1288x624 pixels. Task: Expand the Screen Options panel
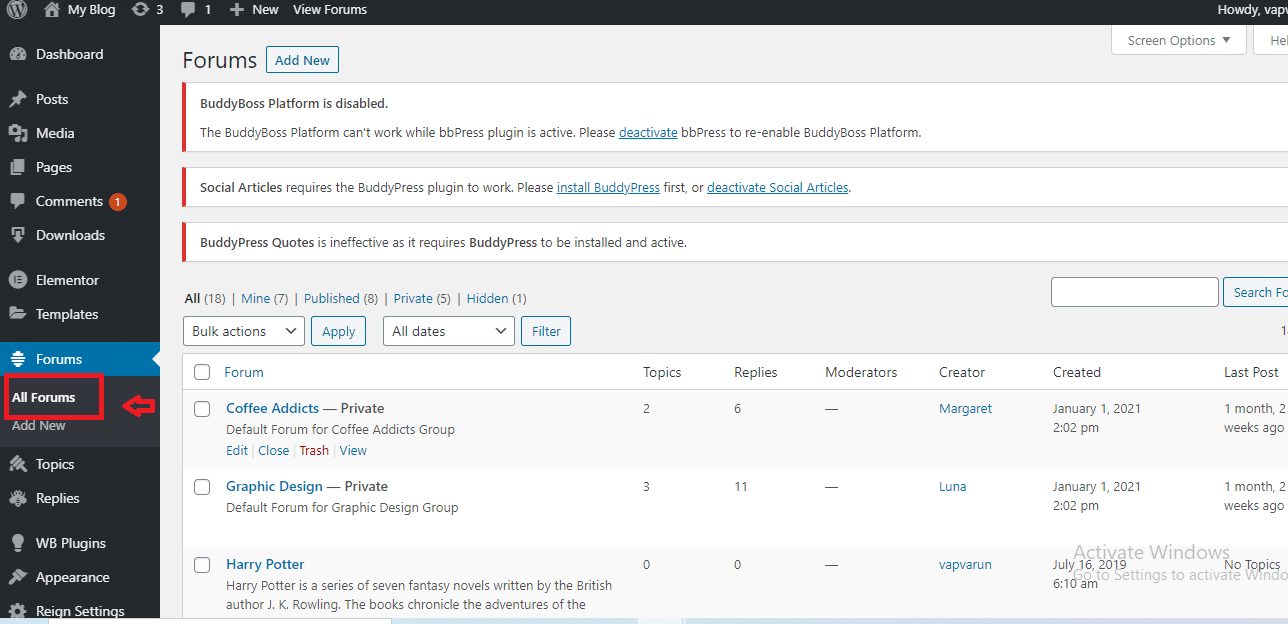pos(1179,40)
